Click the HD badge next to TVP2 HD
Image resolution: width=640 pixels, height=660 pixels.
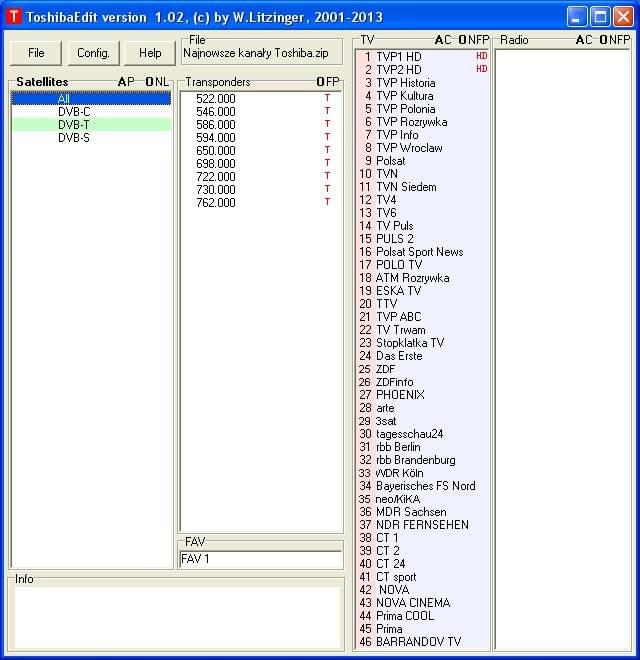482,69
